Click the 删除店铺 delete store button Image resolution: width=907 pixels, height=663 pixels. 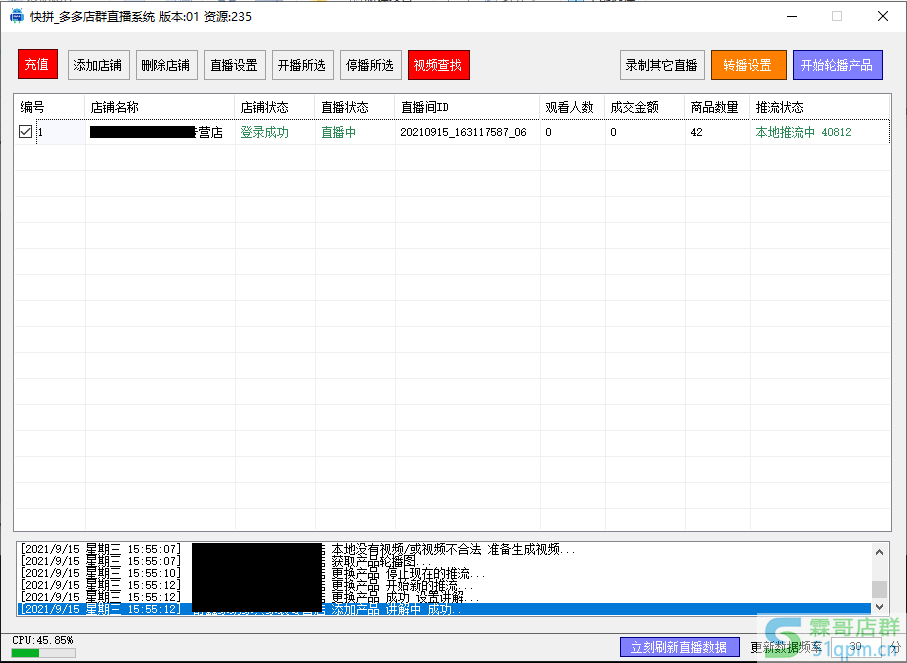click(167, 65)
